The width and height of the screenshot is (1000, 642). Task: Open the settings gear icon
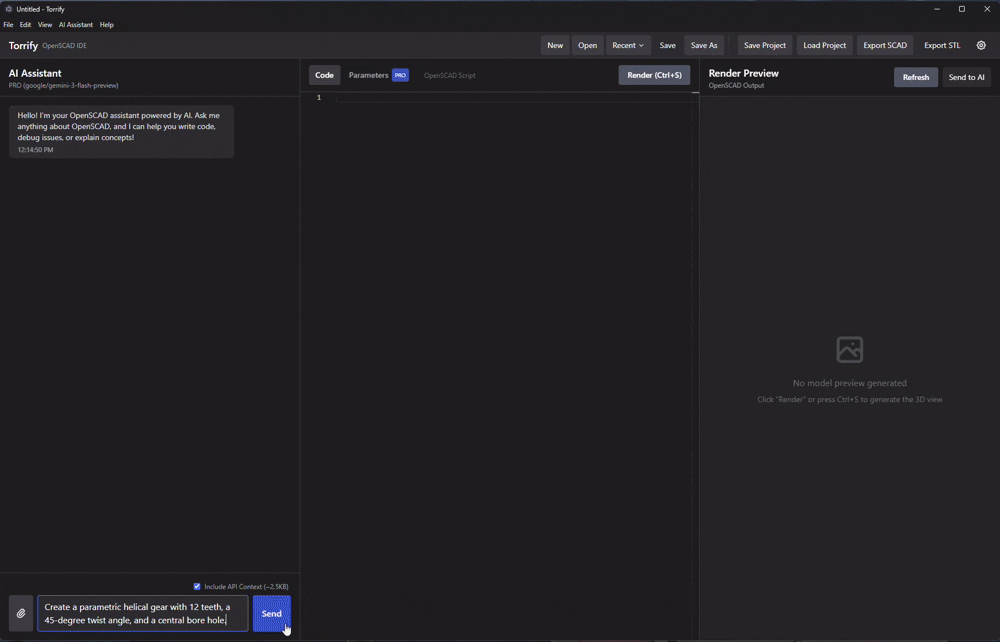pyautogui.click(x=981, y=45)
